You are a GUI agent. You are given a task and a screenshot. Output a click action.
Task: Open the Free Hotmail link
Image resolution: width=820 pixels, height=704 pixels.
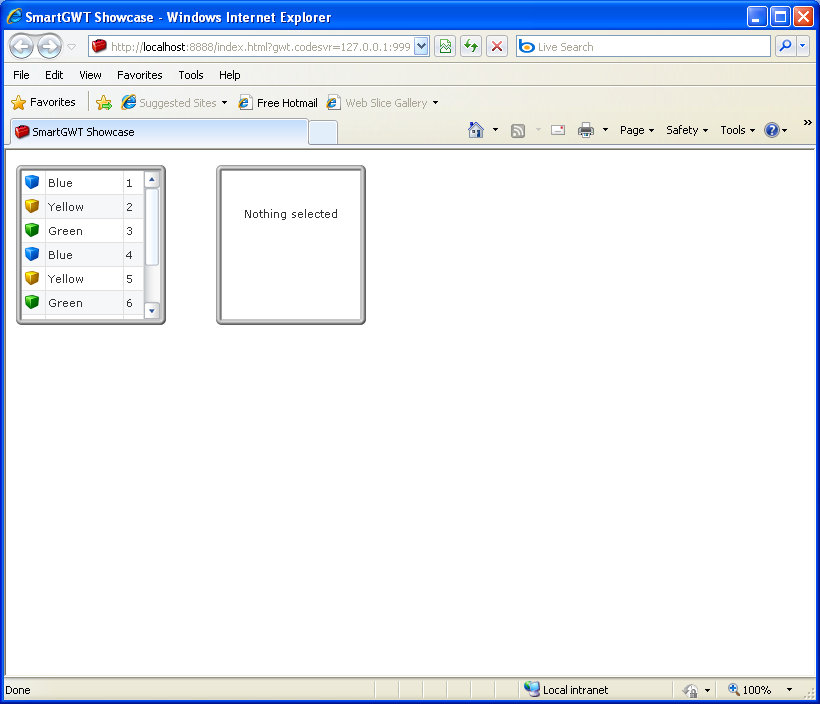(278, 103)
